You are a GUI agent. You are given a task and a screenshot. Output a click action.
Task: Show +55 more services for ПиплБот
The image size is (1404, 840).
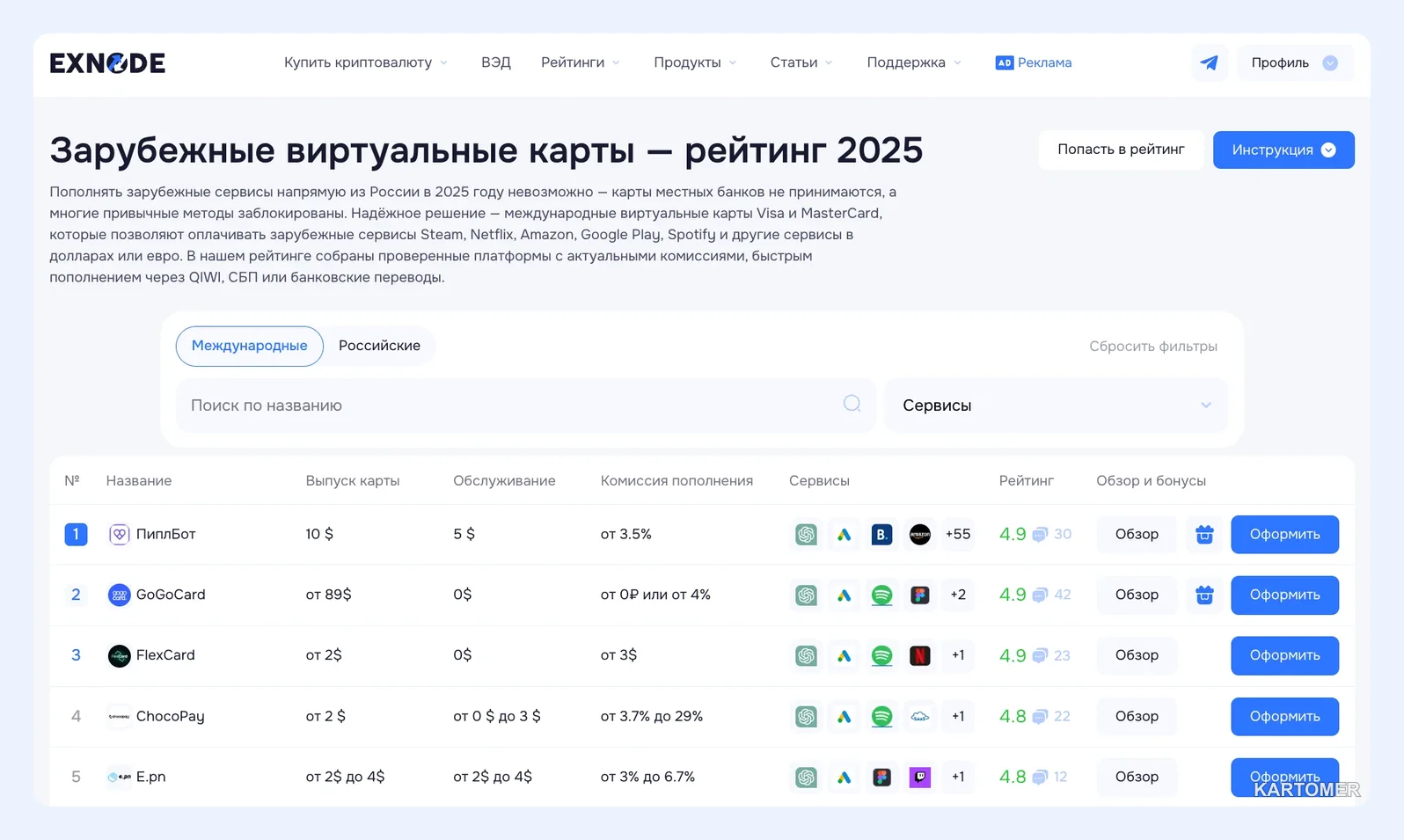958,534
